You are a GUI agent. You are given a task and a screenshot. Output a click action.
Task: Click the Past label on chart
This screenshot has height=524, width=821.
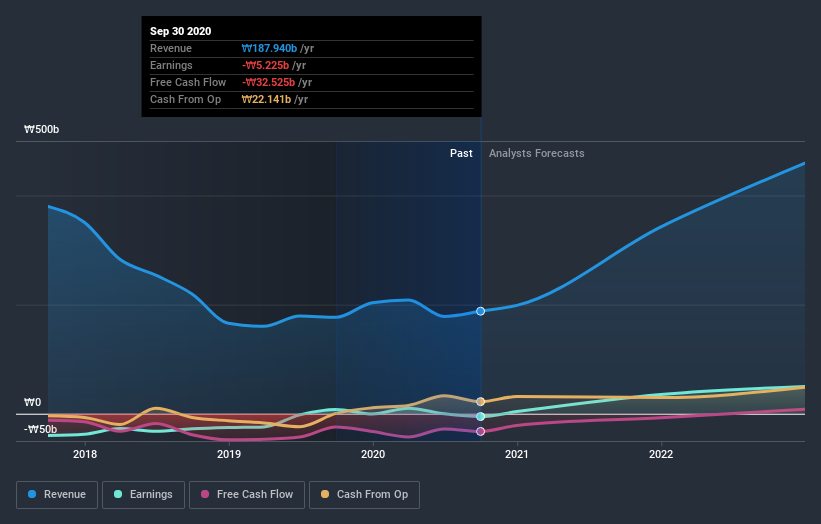pyautogui.click(x=461, y=153)
